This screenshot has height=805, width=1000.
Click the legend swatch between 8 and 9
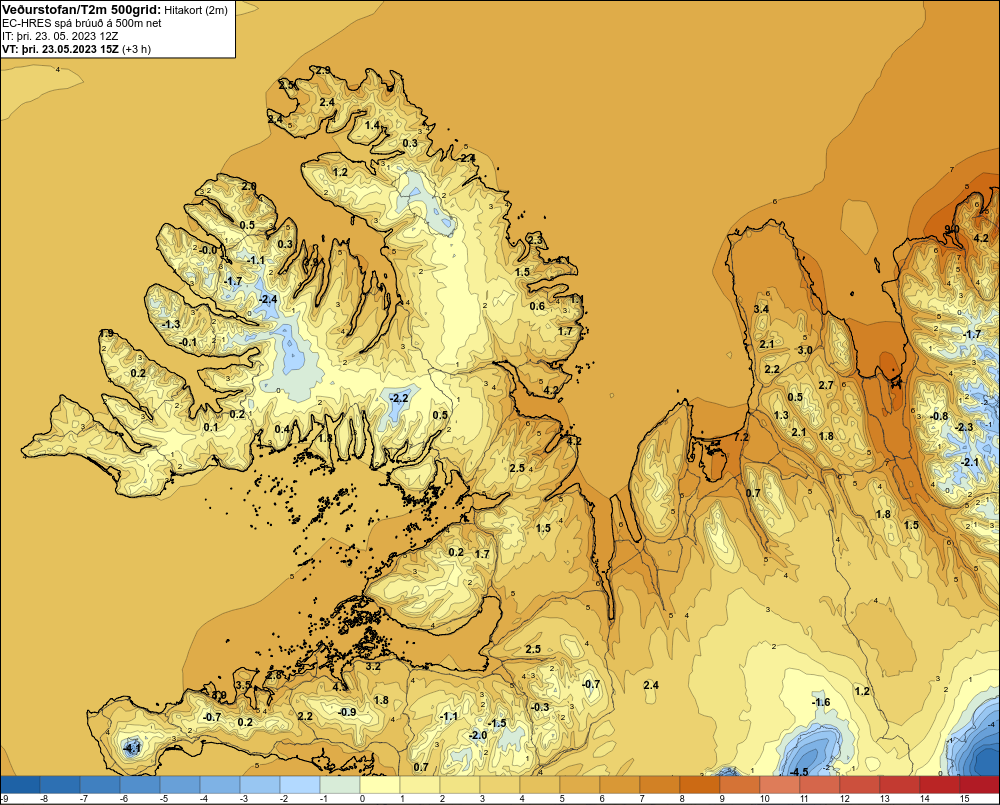(x=700, y=784)
